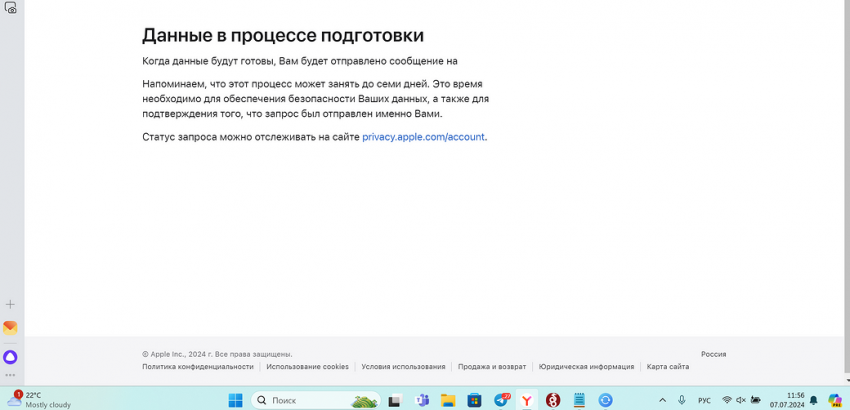Open Telegram from the taskbar
The image size is (850, 410).
click(x=501, y=400)
